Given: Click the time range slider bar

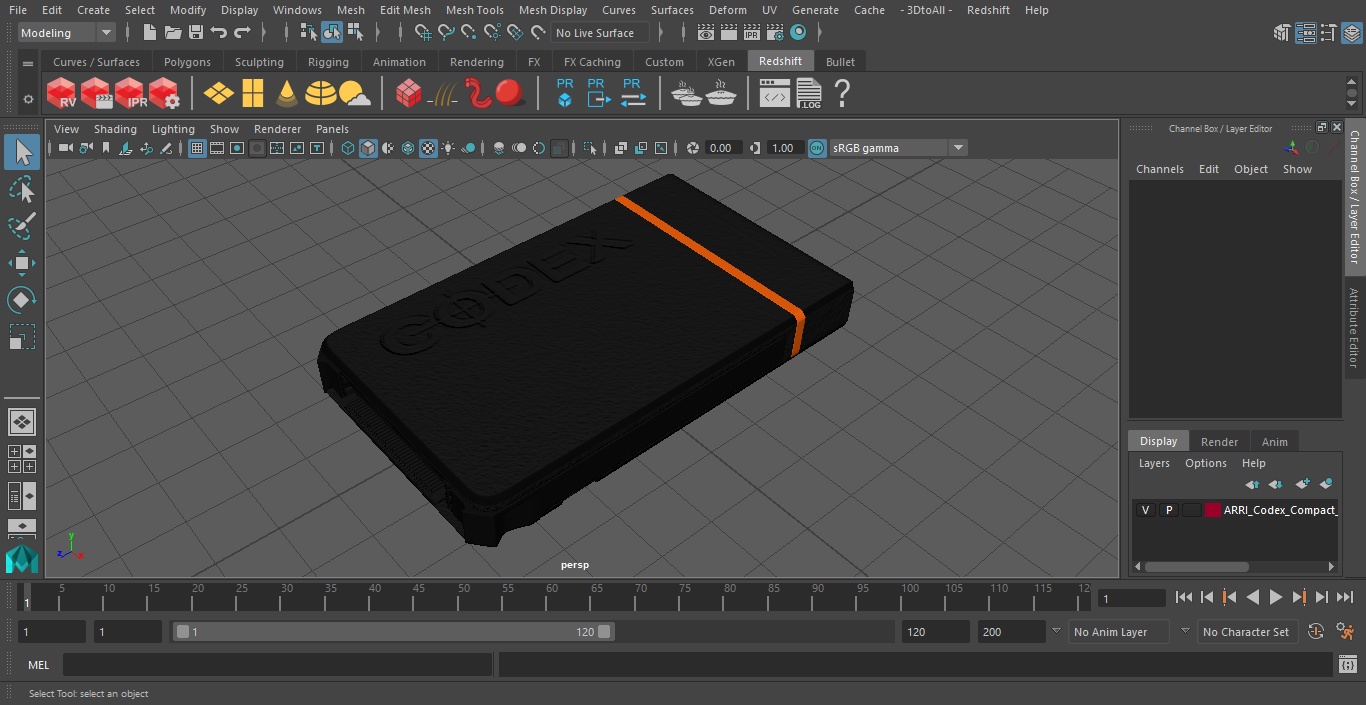Looking at the screenshot, I should pyautogui.click(x=393, y=632).
